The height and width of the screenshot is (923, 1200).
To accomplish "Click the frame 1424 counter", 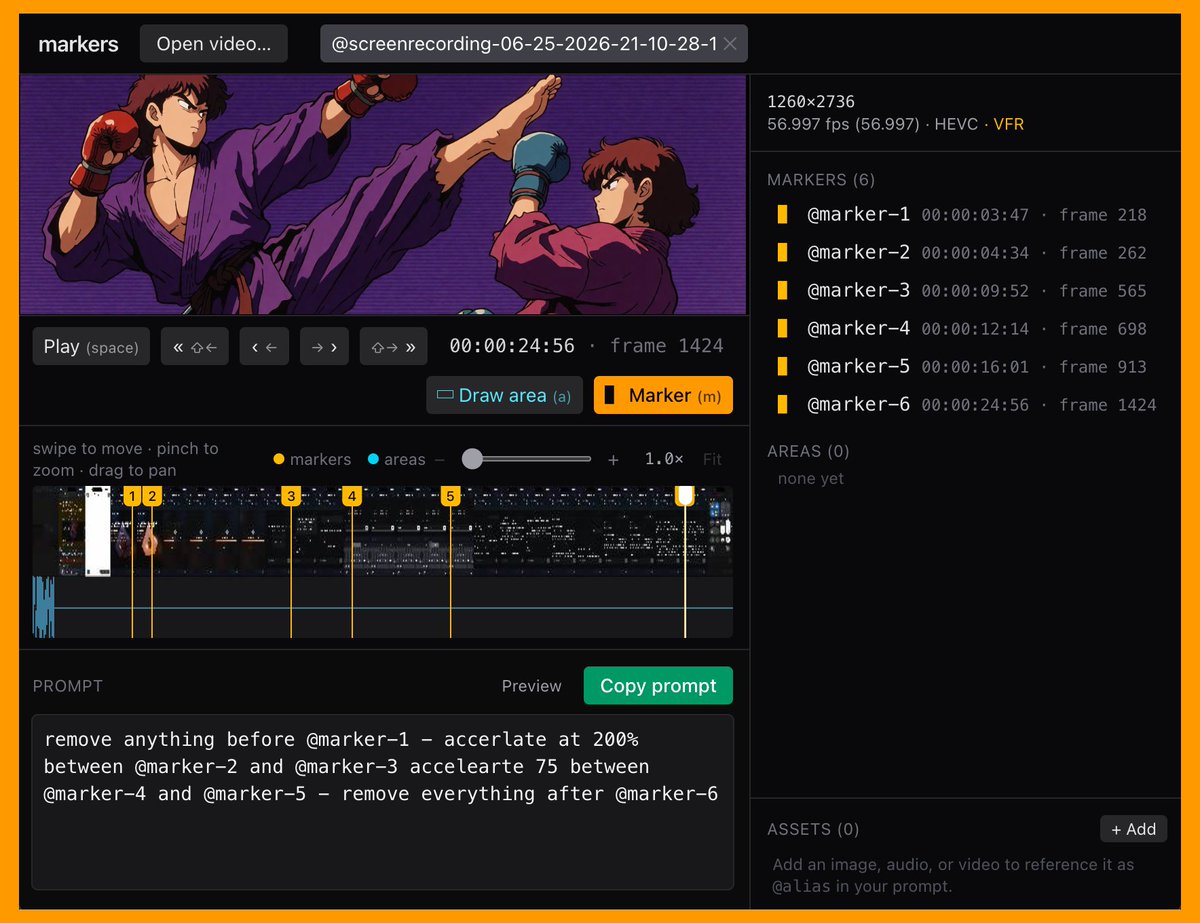I will pyautogui.click(x=666, y=346).
